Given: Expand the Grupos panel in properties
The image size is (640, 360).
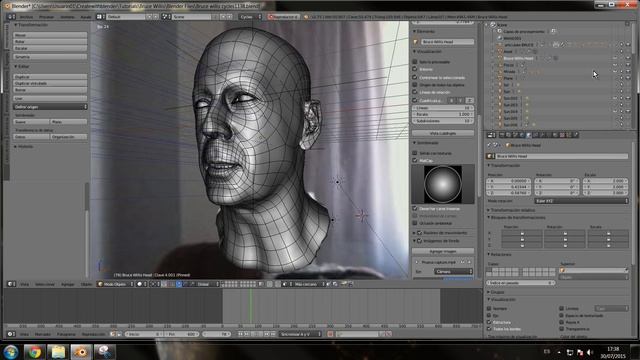Looking at the screenshot, I should coord(496,292).
